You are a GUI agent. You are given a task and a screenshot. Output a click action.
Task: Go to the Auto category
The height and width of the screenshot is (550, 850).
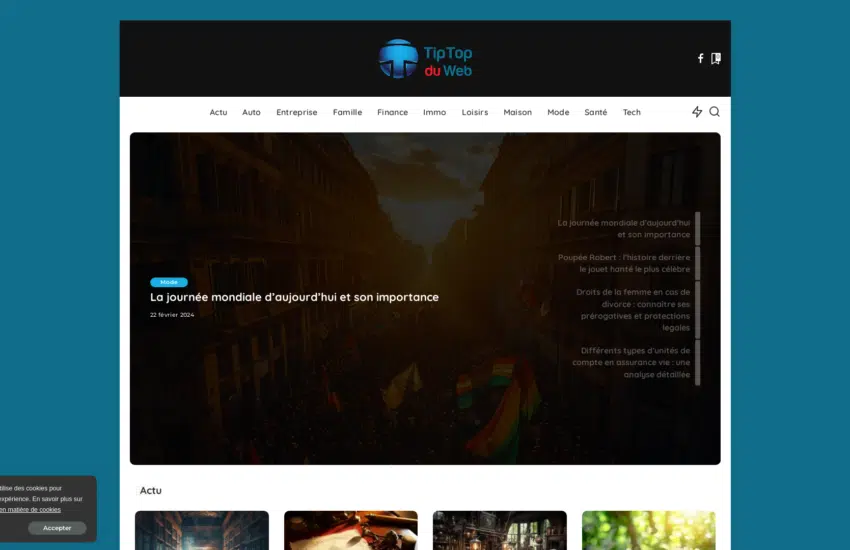(x=251, y=112)
